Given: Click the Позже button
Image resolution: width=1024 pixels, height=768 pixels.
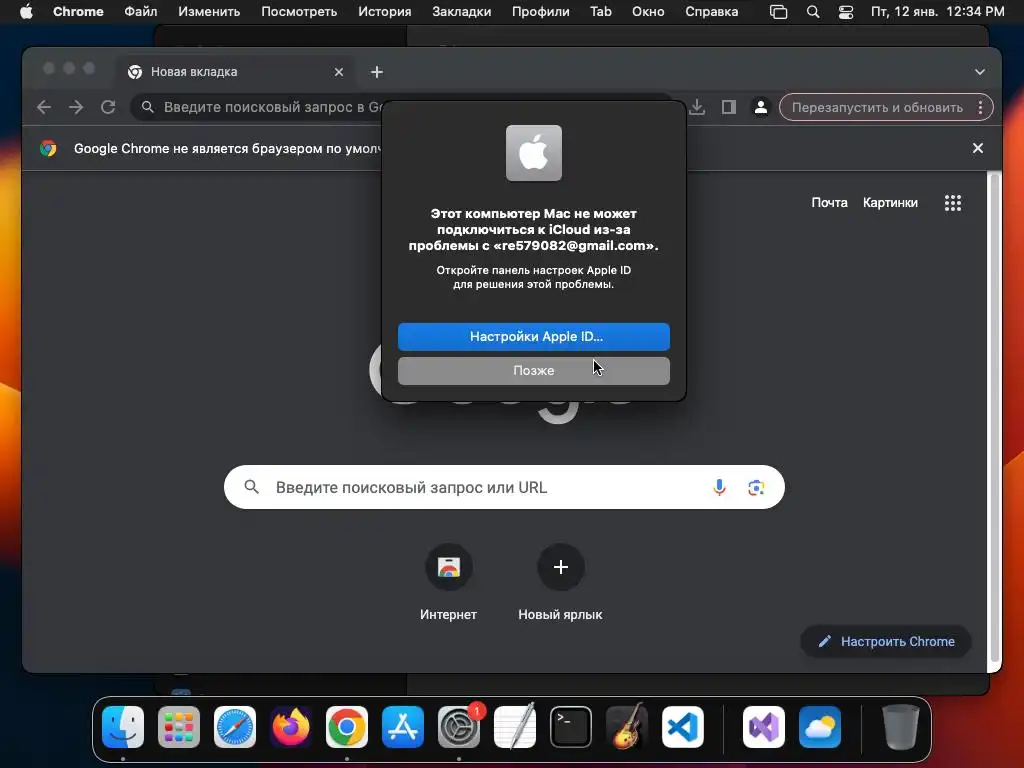Looking at the screenshot, I should [534, 370].
